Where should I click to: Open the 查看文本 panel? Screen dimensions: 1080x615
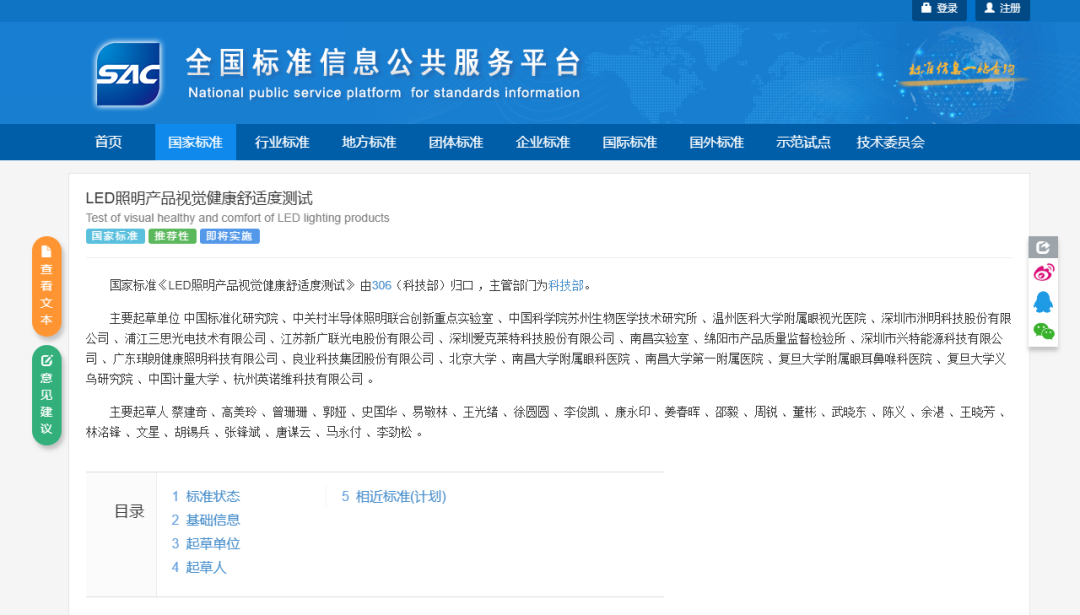[x=45, y=288]
